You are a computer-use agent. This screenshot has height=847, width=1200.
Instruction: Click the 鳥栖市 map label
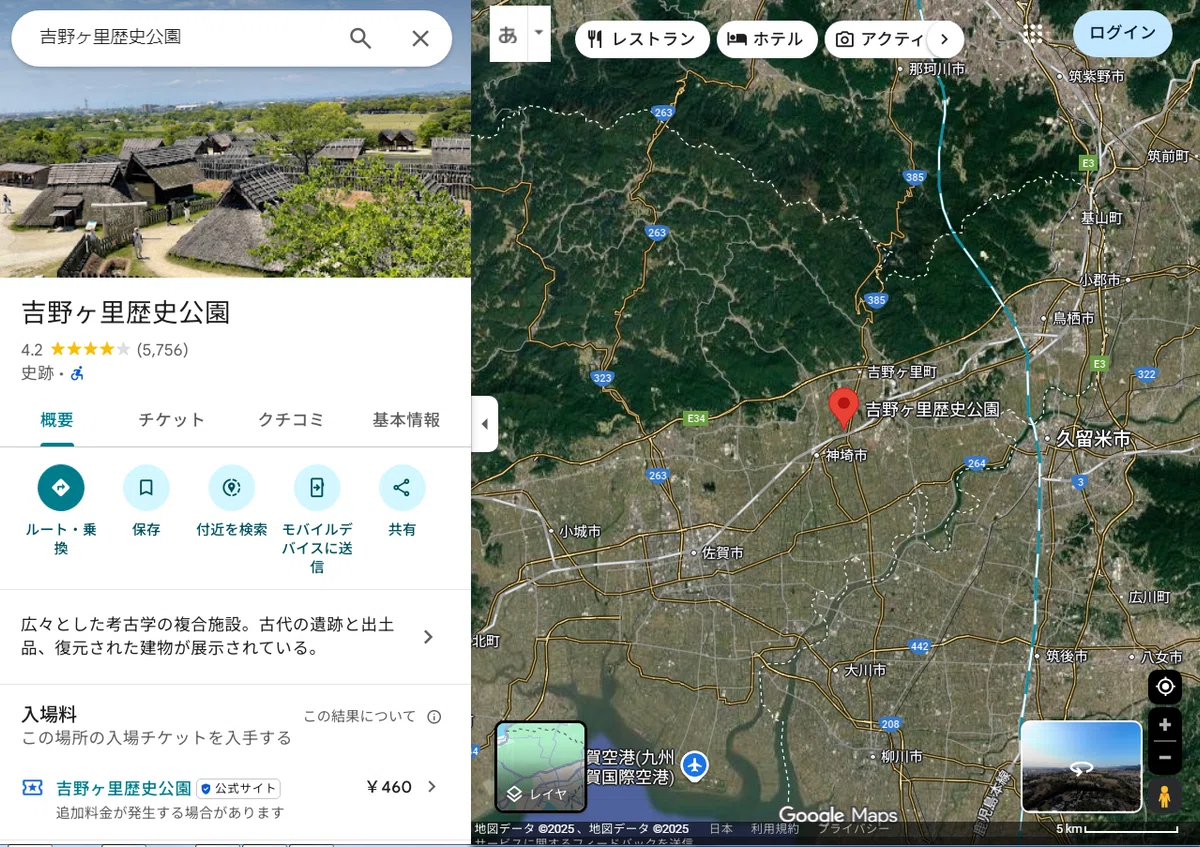(1074, 318)
